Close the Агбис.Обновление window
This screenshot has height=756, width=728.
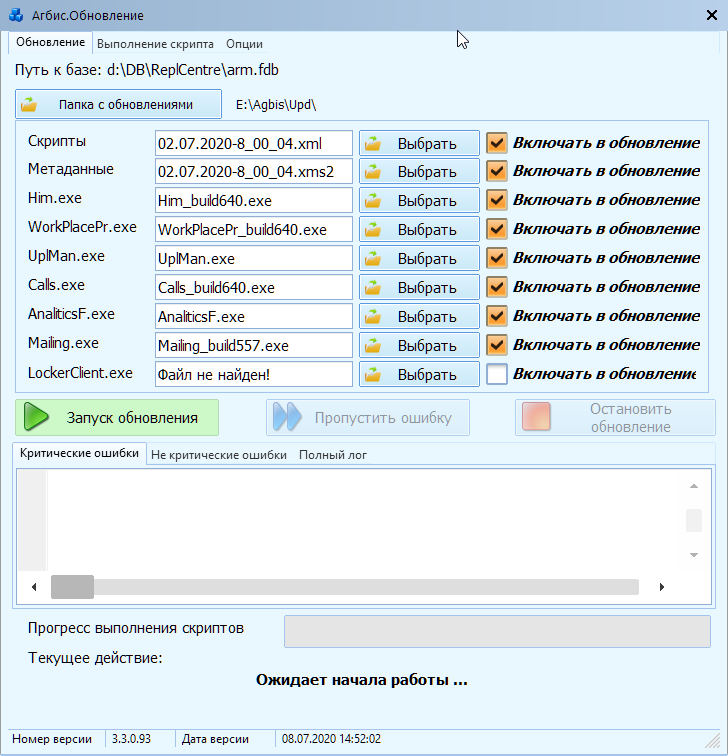pos(712,15)
